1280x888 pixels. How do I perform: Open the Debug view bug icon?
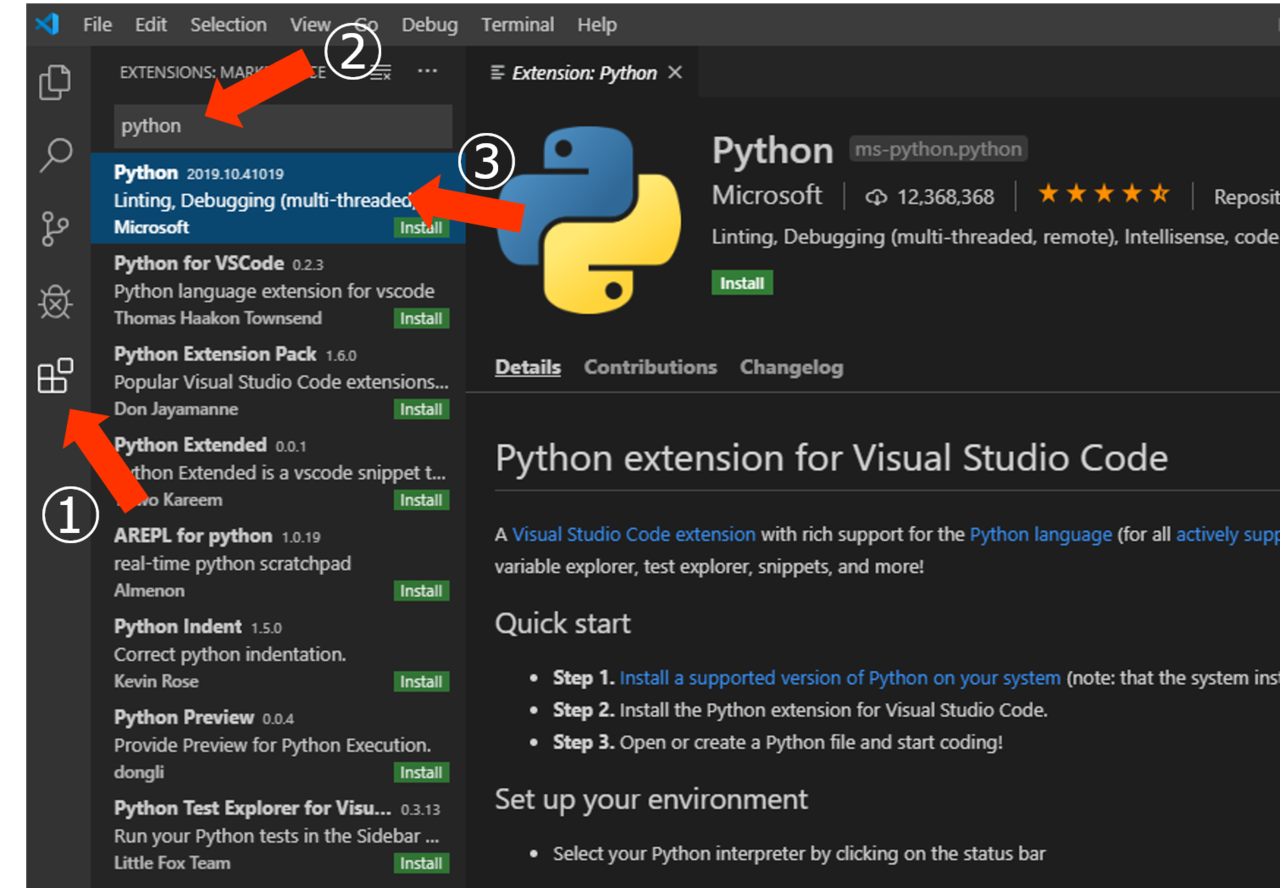tap(55, 302)
